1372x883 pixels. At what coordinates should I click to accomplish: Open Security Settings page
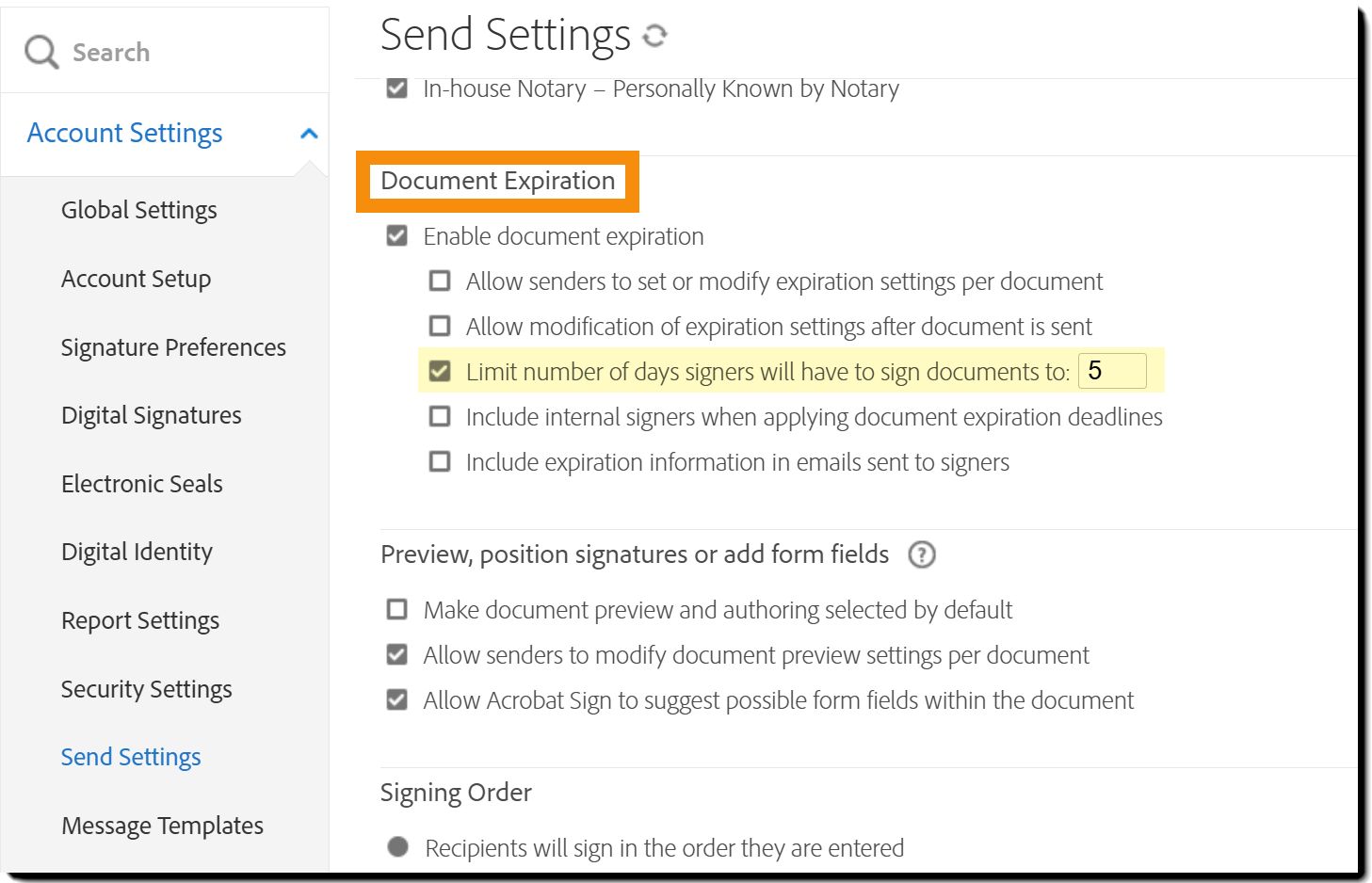pos(146,689)
